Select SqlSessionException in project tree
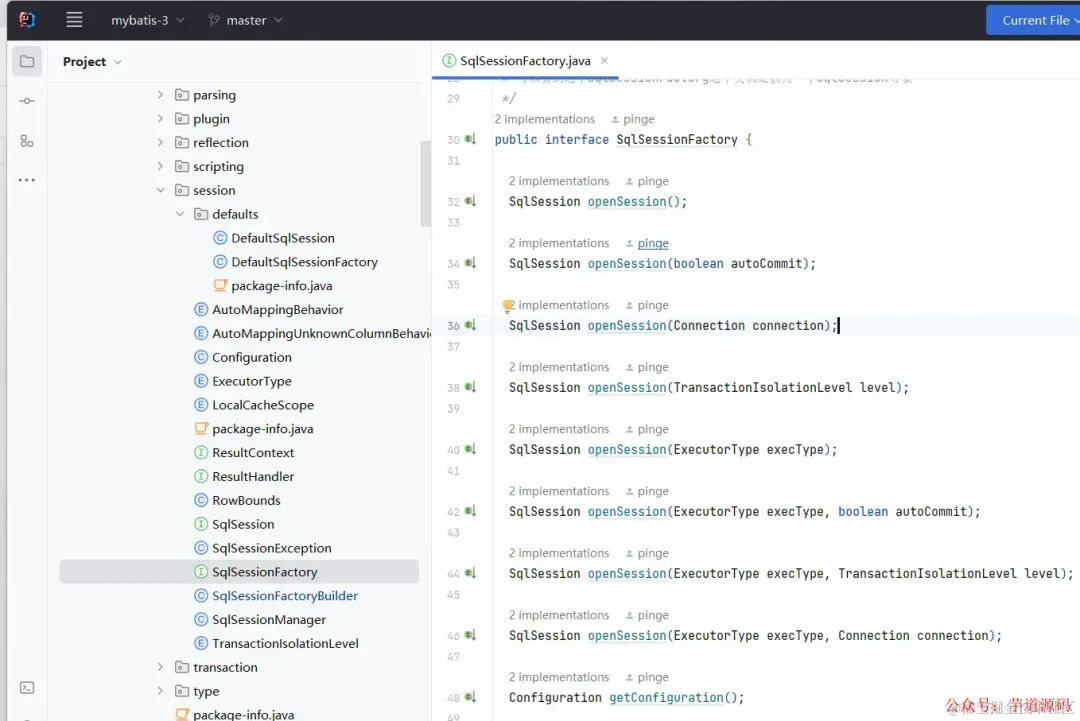Screen dimensions: 1080x721 tap(271, 548)
